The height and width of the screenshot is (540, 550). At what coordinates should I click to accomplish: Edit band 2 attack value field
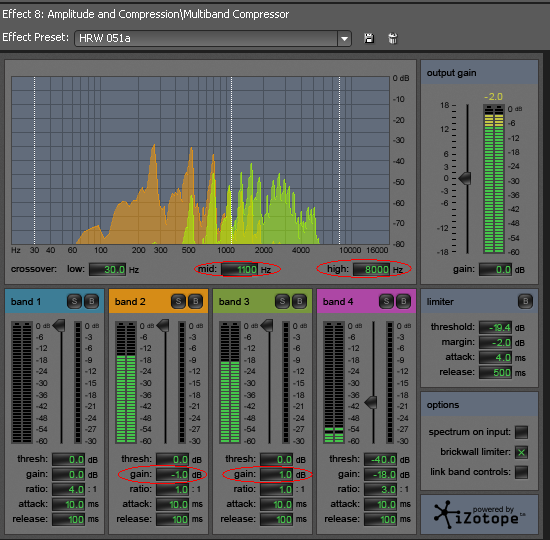click(x=172, y=504)
